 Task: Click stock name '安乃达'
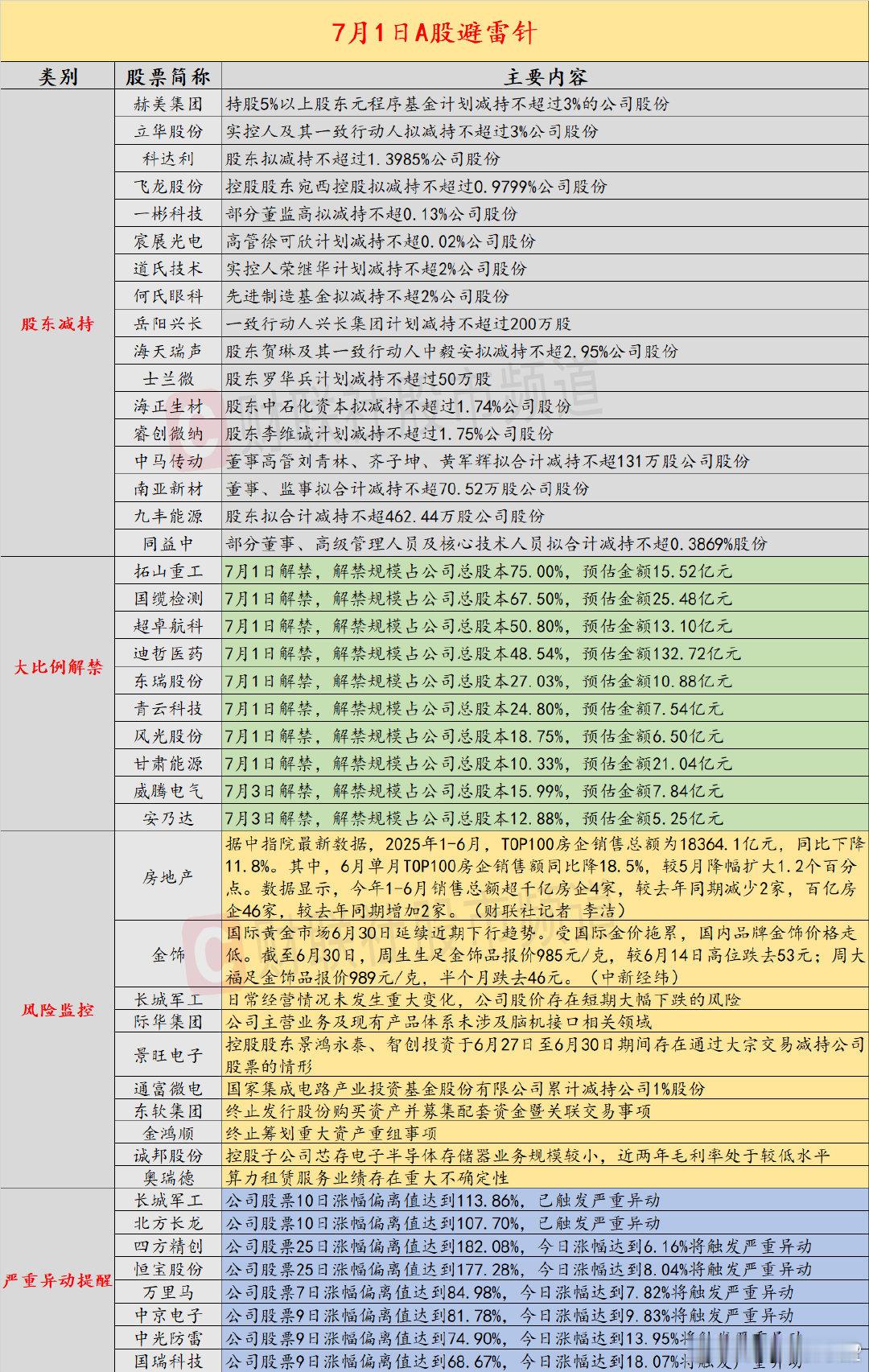coord(168,818)
